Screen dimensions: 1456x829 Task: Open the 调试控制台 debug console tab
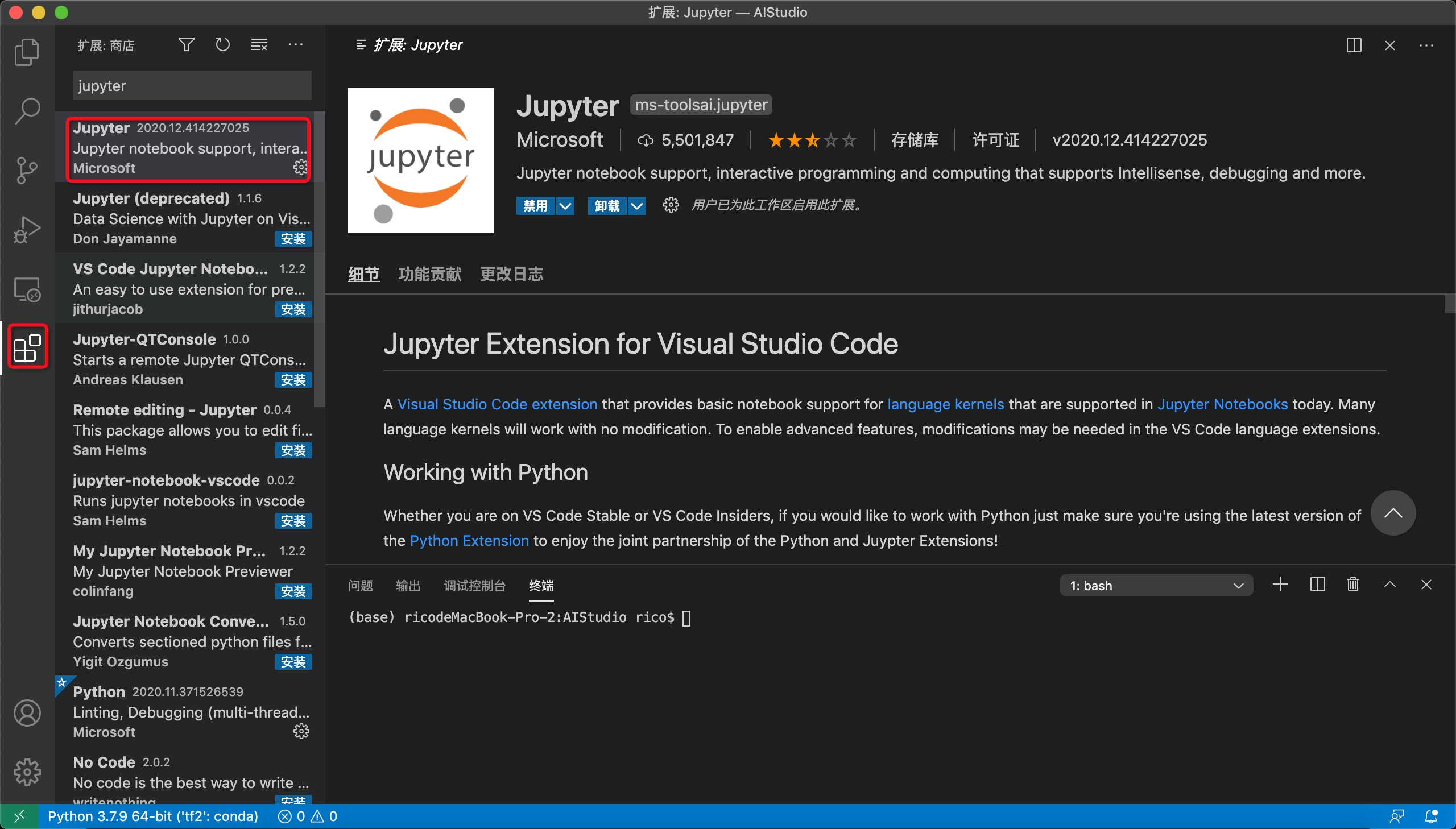475,585
